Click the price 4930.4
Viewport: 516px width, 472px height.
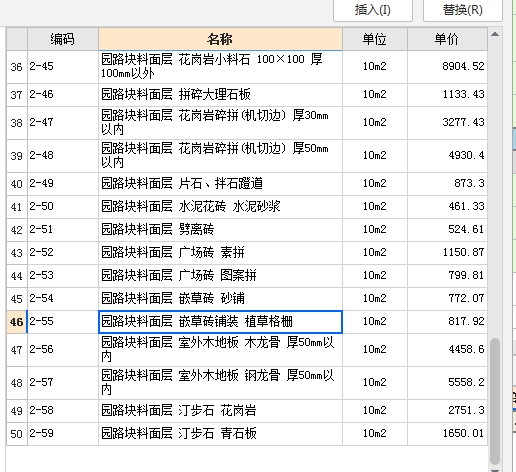[466, 155]
